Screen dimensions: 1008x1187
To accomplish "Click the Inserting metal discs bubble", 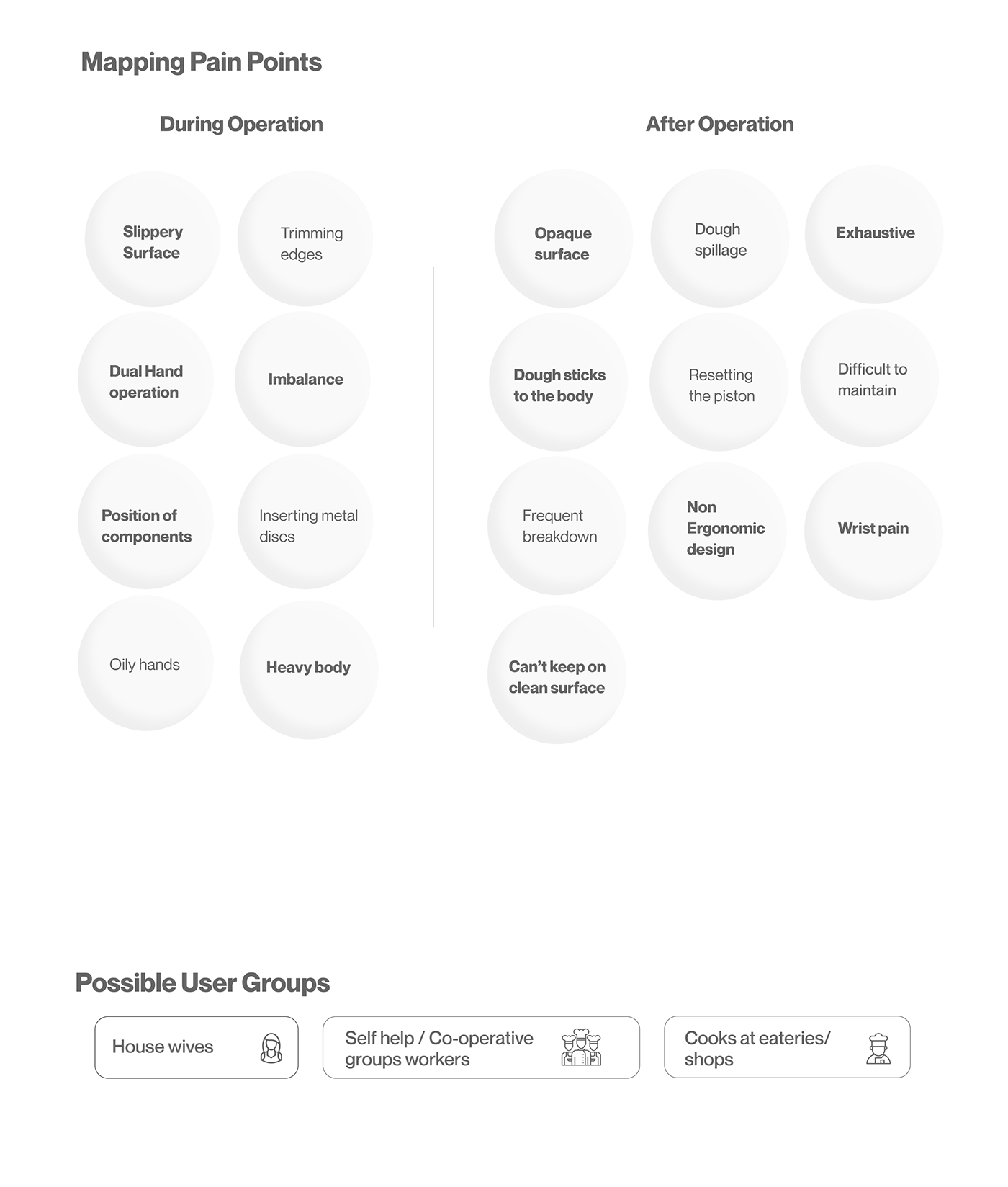I will 305,522.
